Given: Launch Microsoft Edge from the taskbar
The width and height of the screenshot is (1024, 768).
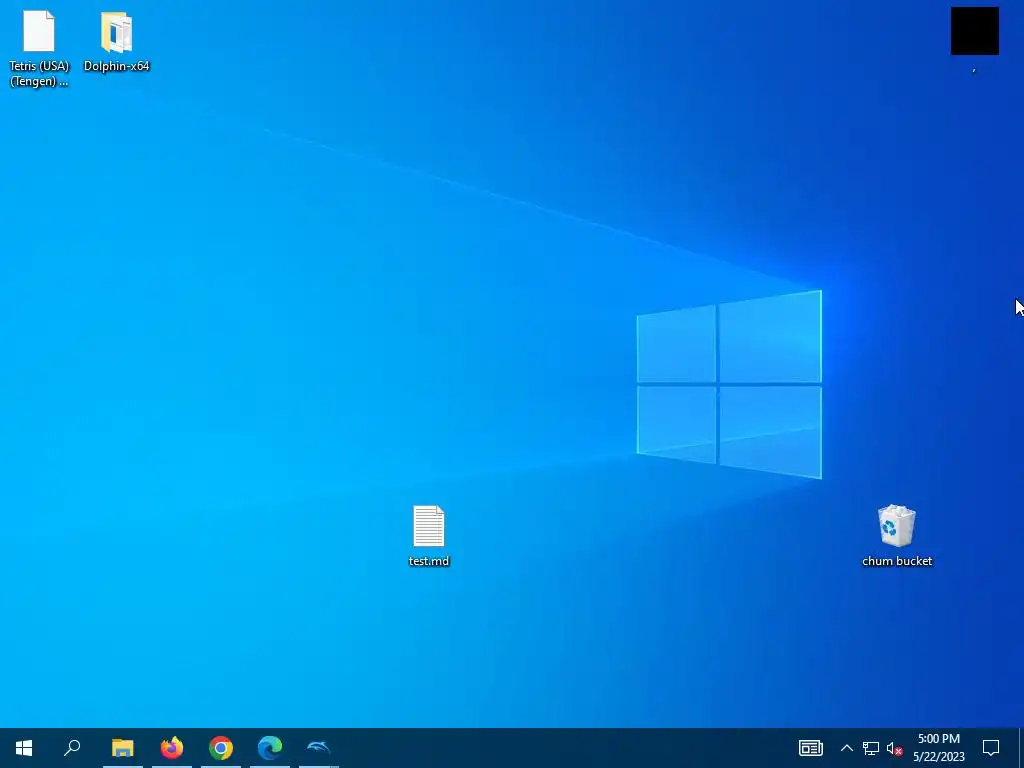Looking at the screenshot, I should click(x=270, y=748).
